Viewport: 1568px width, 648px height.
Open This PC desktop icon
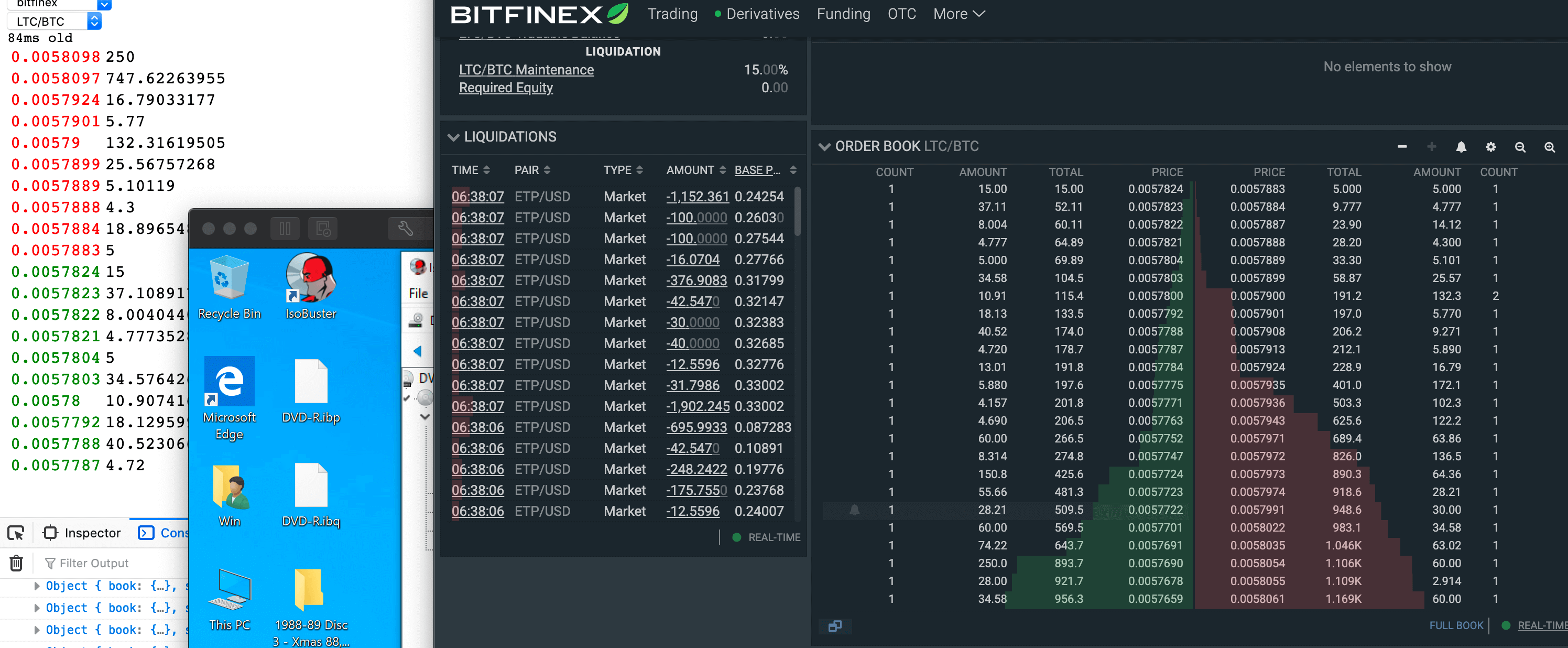[x=230, y=599]
